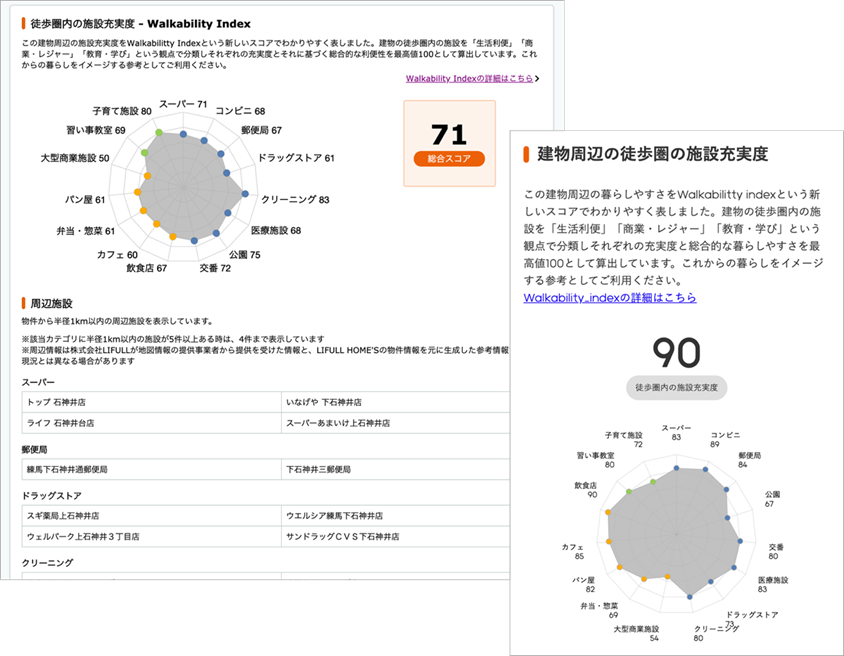This screenshot has height=656, width=844.
Task: Click the 90 score number
Action: point(676,353)
